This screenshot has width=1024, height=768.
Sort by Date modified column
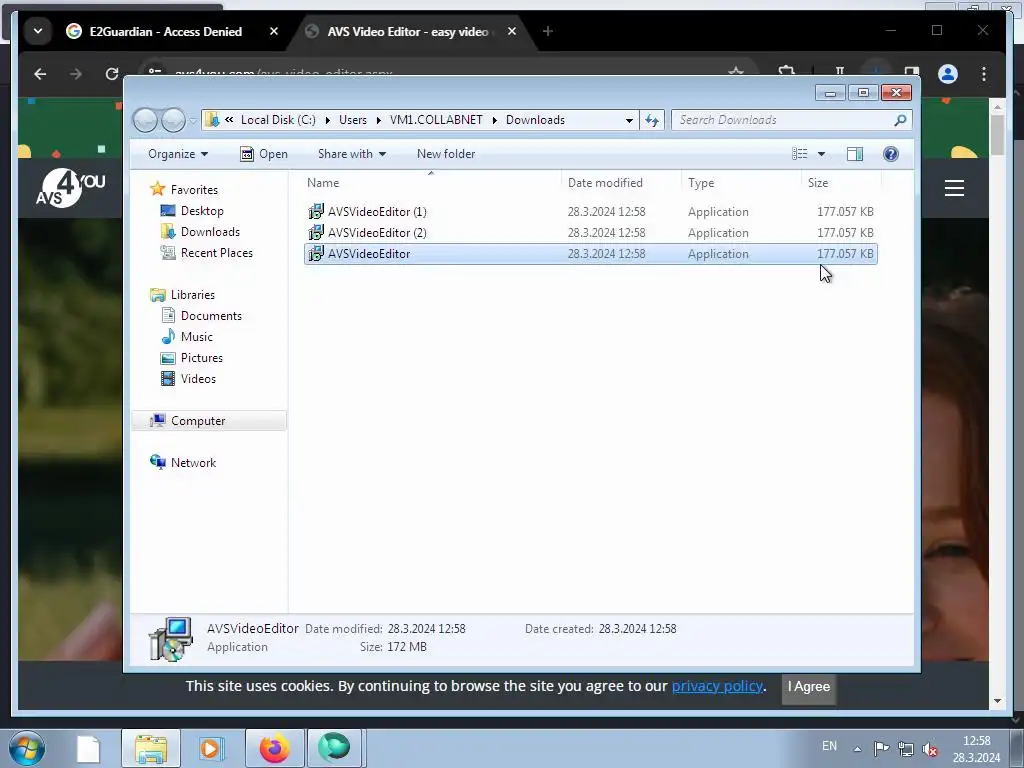tap(605, 183)
